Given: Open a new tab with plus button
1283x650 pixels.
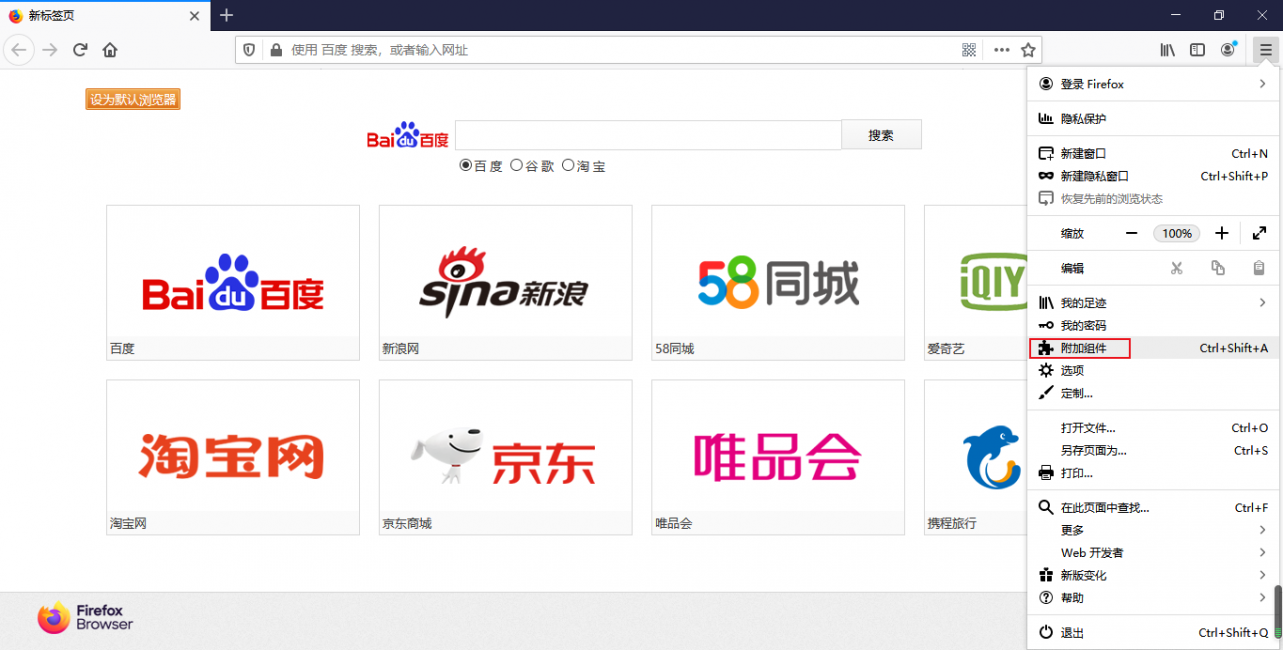Looking at the screenshot, I should pyautogui.click(x=227, y=15).
